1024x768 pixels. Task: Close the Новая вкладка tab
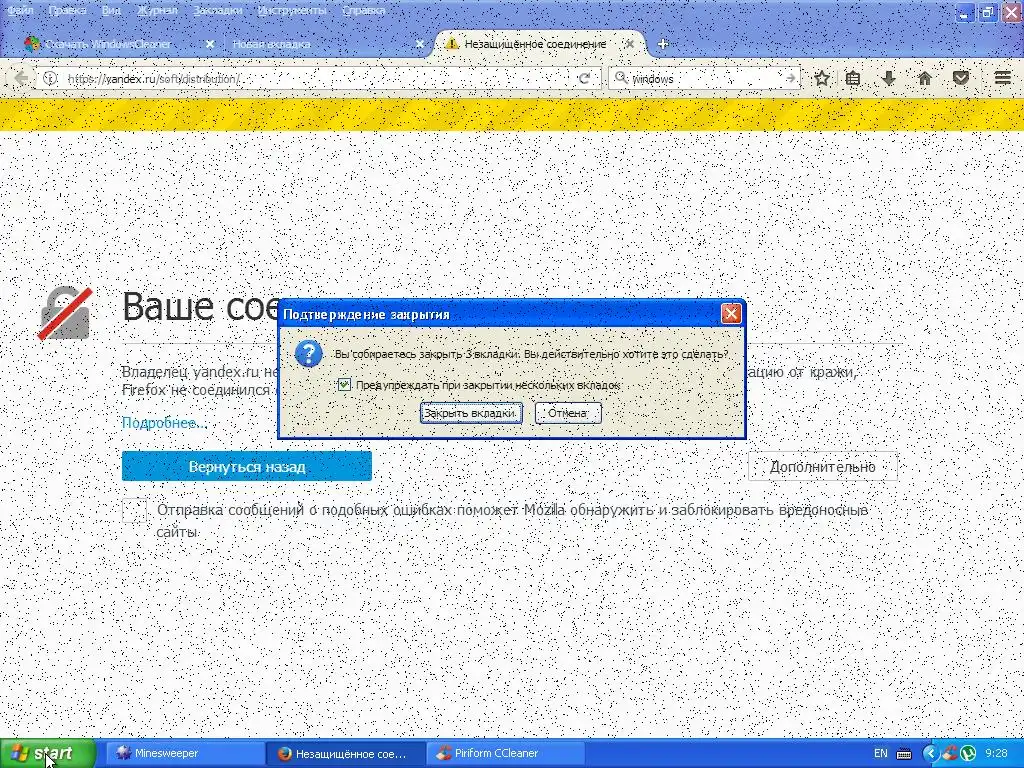420,44
